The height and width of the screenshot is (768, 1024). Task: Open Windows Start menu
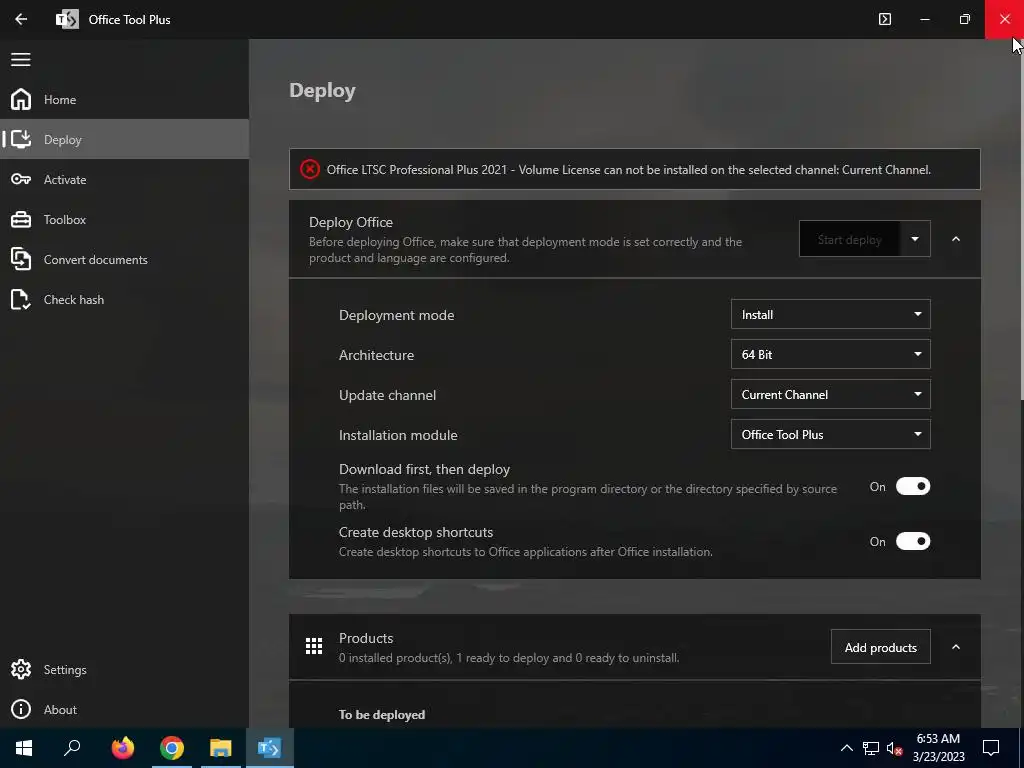[x=24, y=748]
